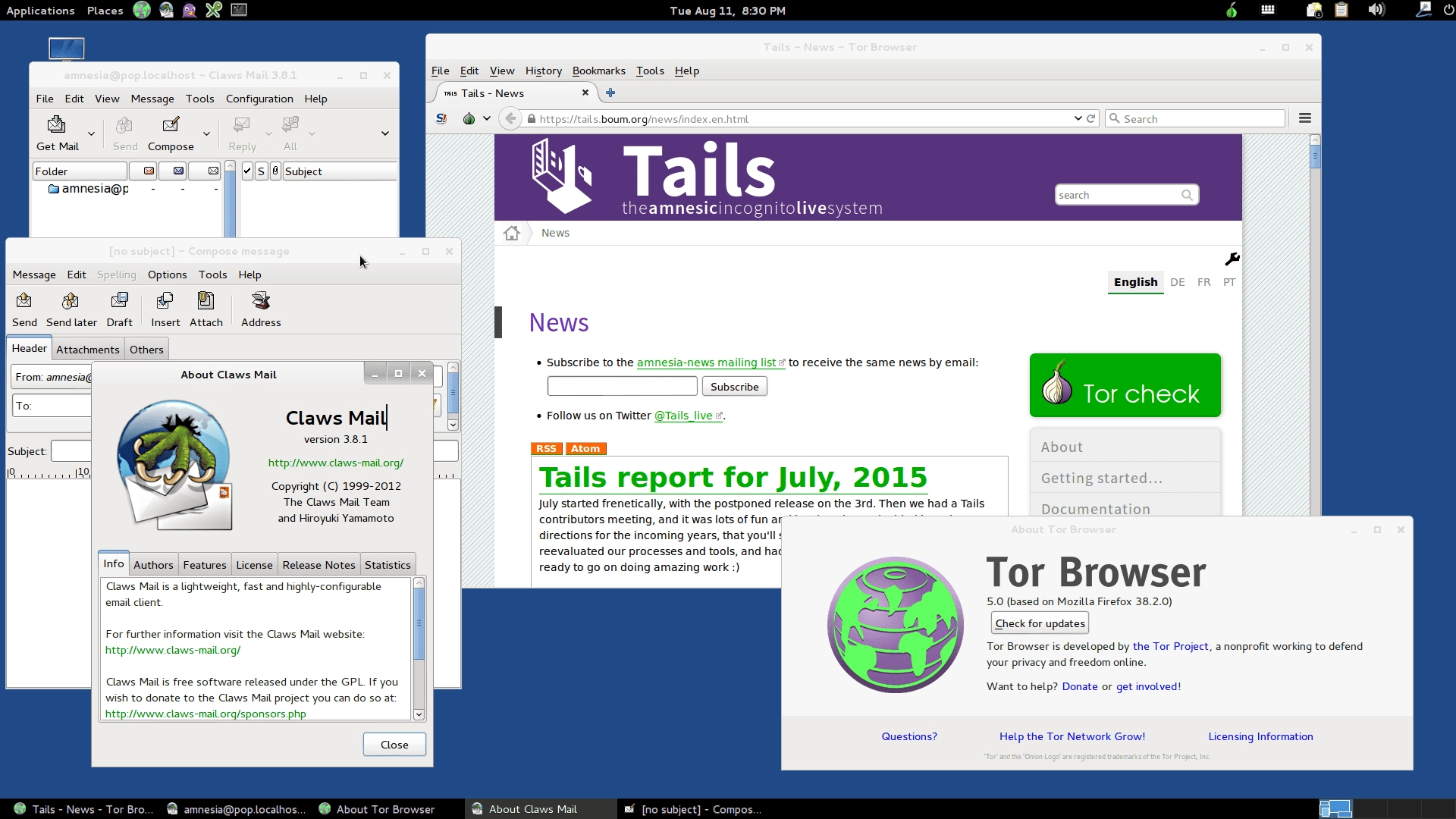Viewport: 1456px width, 819px height.
Task: Open new tab with plus button
Action: click(610, 93)
